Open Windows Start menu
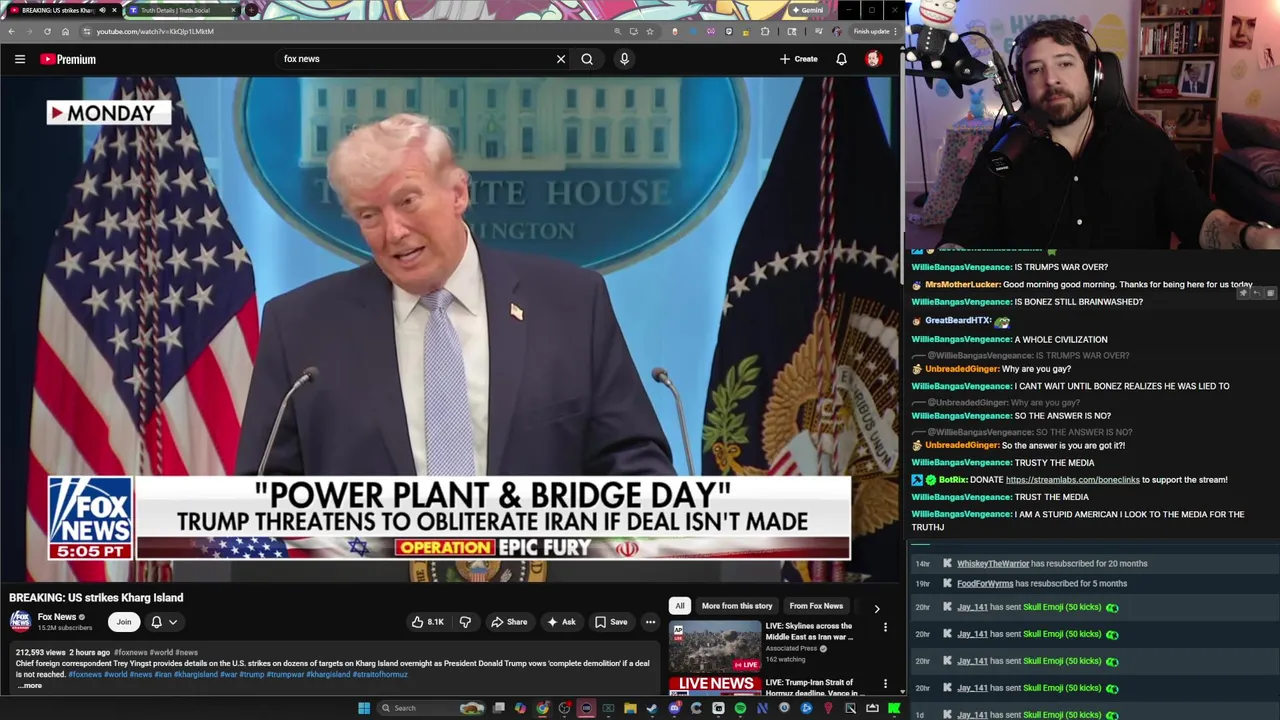The height and width of the screenshot is (720, 1280). pos(364,708)
